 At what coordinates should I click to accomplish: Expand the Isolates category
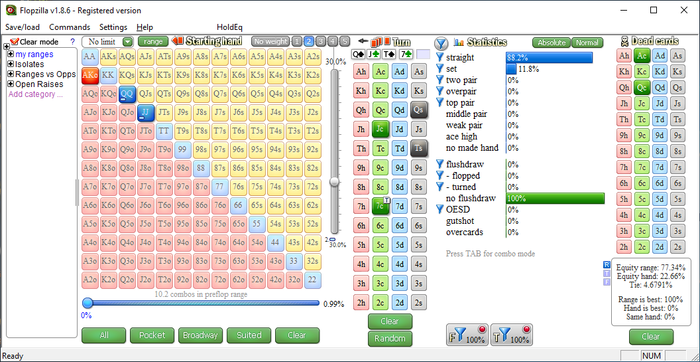point(11,64)
